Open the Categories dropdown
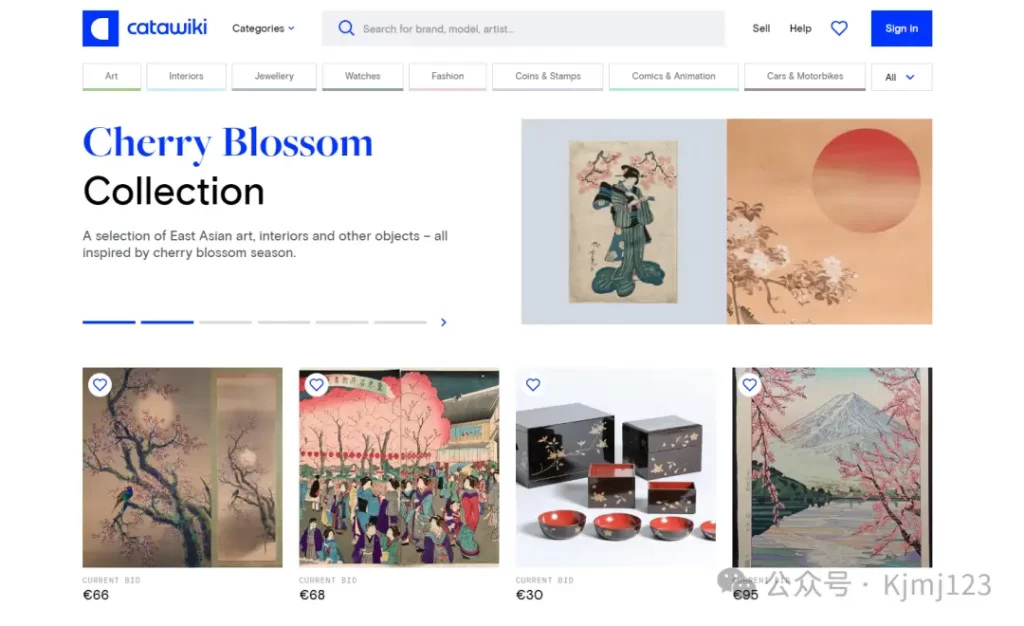 click(x=263, y=28)
